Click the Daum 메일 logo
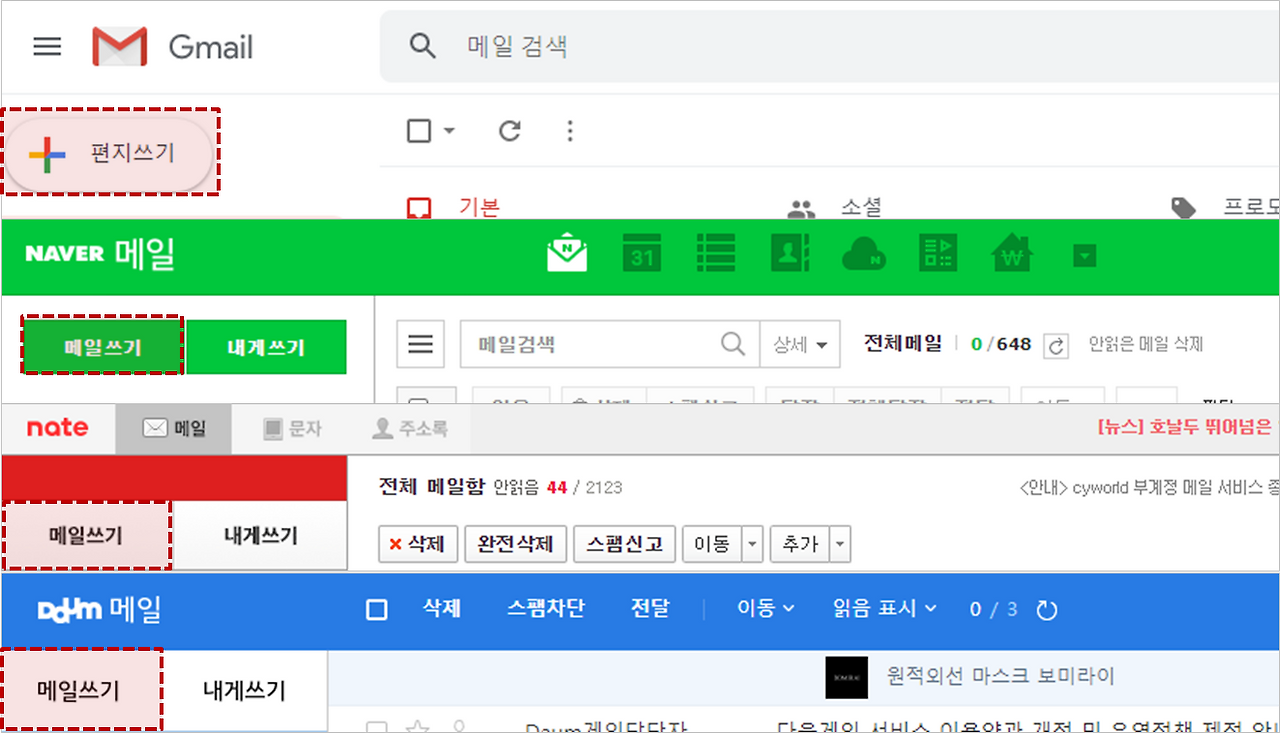1280x733 pixels. (98, 609)
